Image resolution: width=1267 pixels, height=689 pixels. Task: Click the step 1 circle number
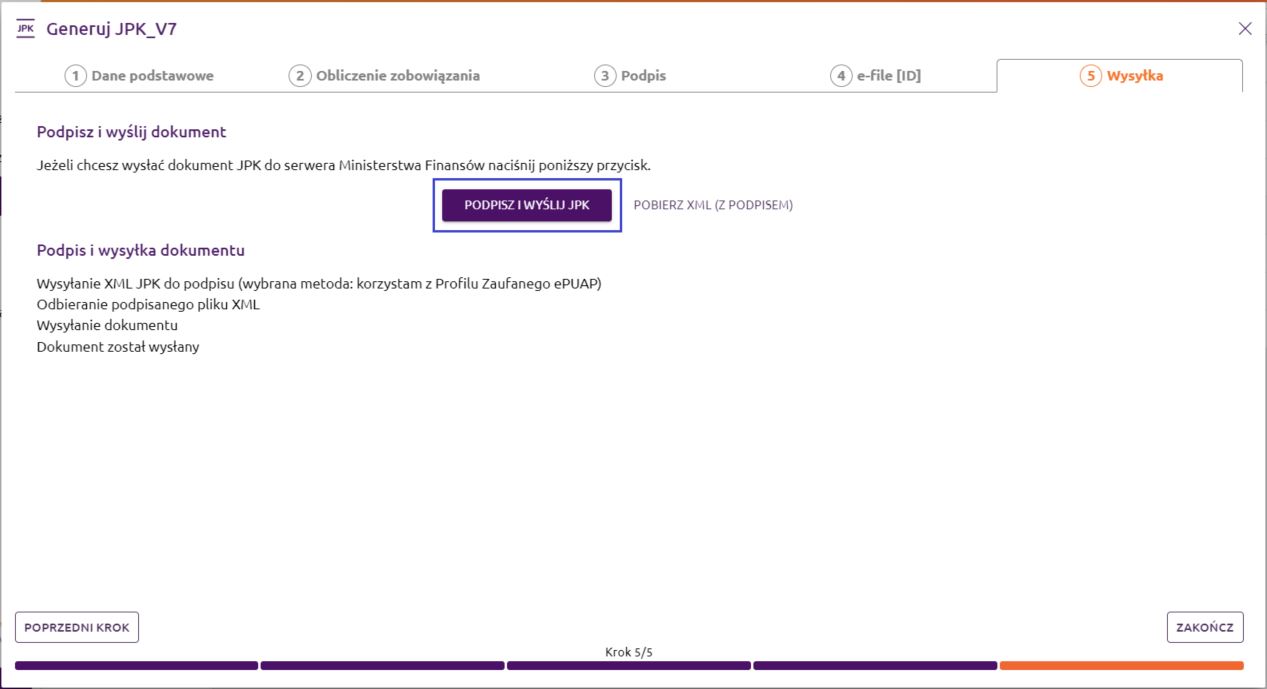tap(76, 76)
